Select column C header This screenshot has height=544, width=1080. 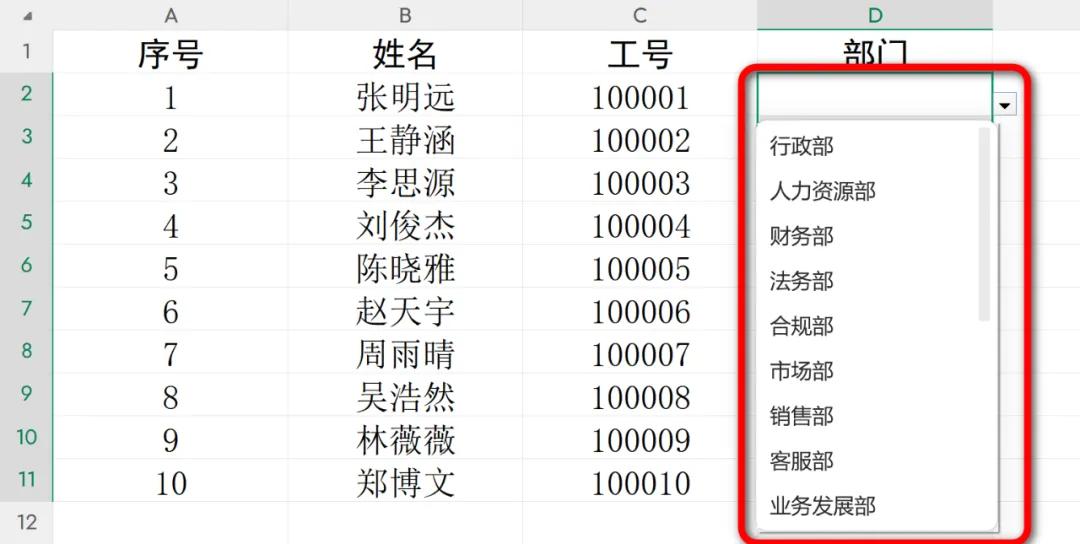tap(640, 15)
